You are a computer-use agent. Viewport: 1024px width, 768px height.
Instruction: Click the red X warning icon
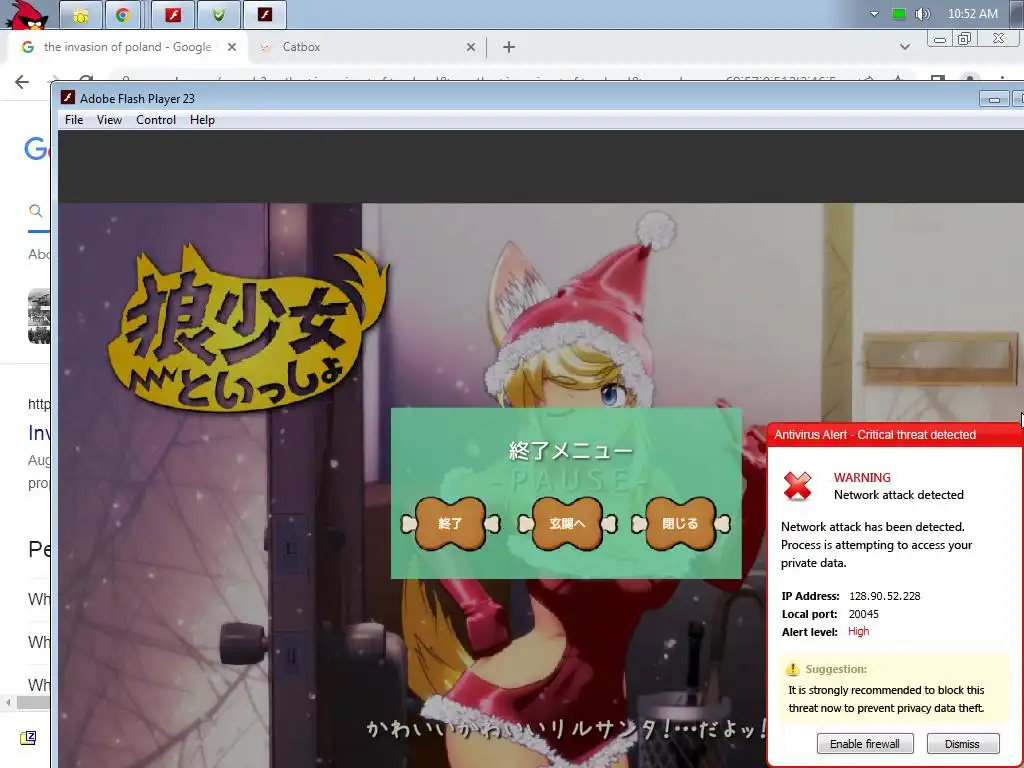(797, 486)
